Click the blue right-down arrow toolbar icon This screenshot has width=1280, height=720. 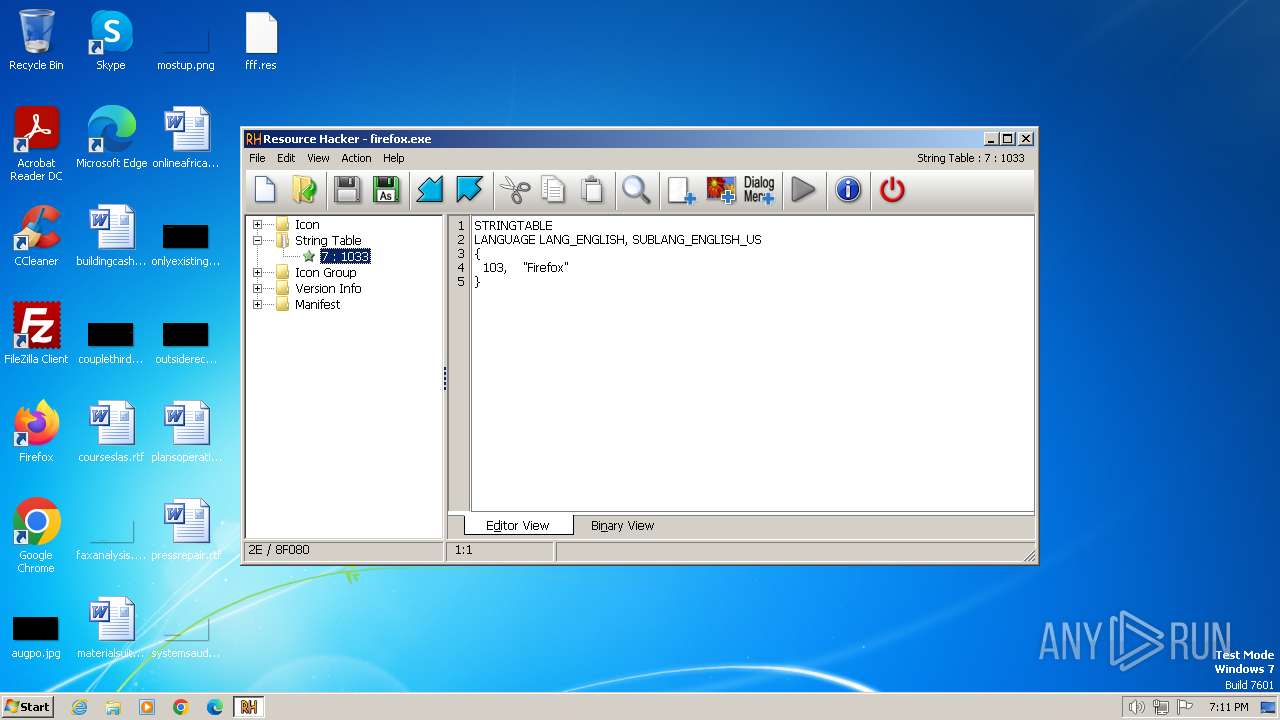coord(469,189)
